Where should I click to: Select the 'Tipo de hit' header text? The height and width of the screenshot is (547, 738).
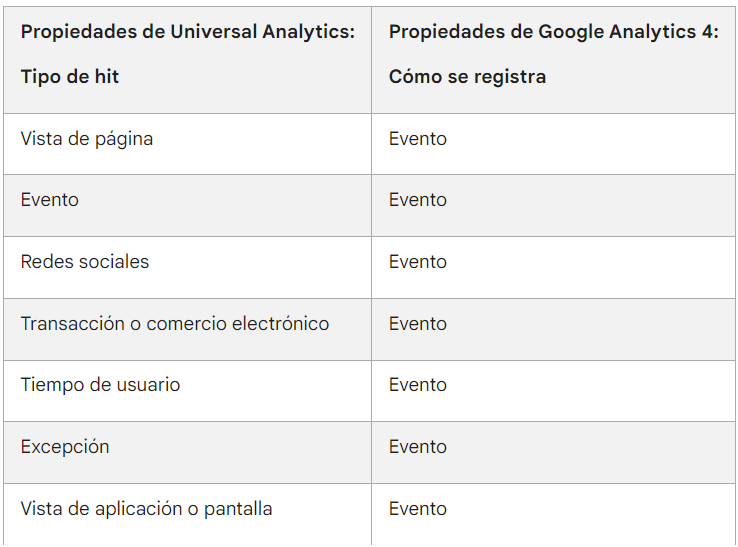point(70,77)
